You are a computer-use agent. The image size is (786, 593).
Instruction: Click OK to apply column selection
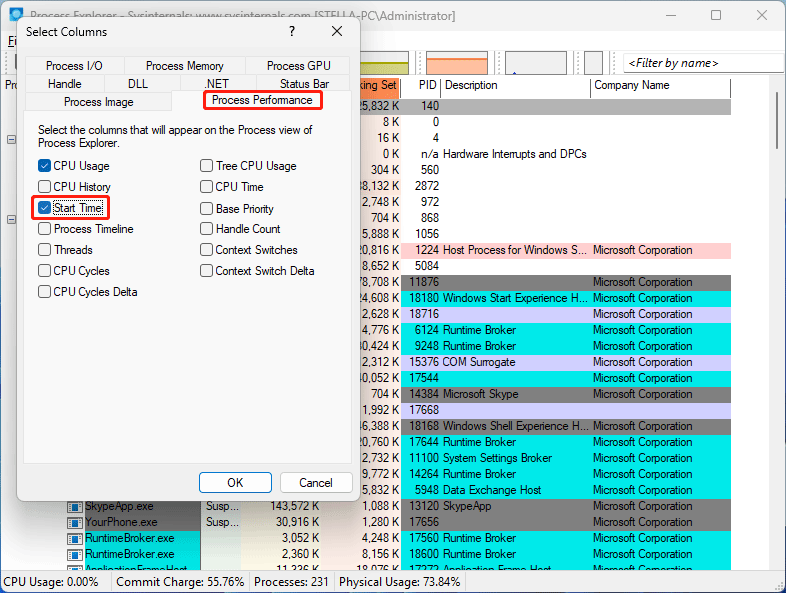[235, 483]
